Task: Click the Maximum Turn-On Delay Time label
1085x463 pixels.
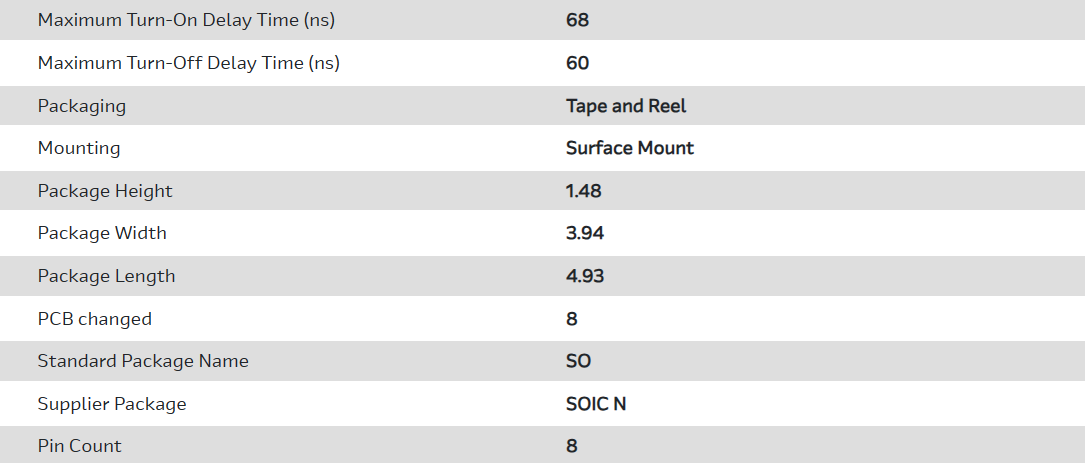Action: [188, 19]
